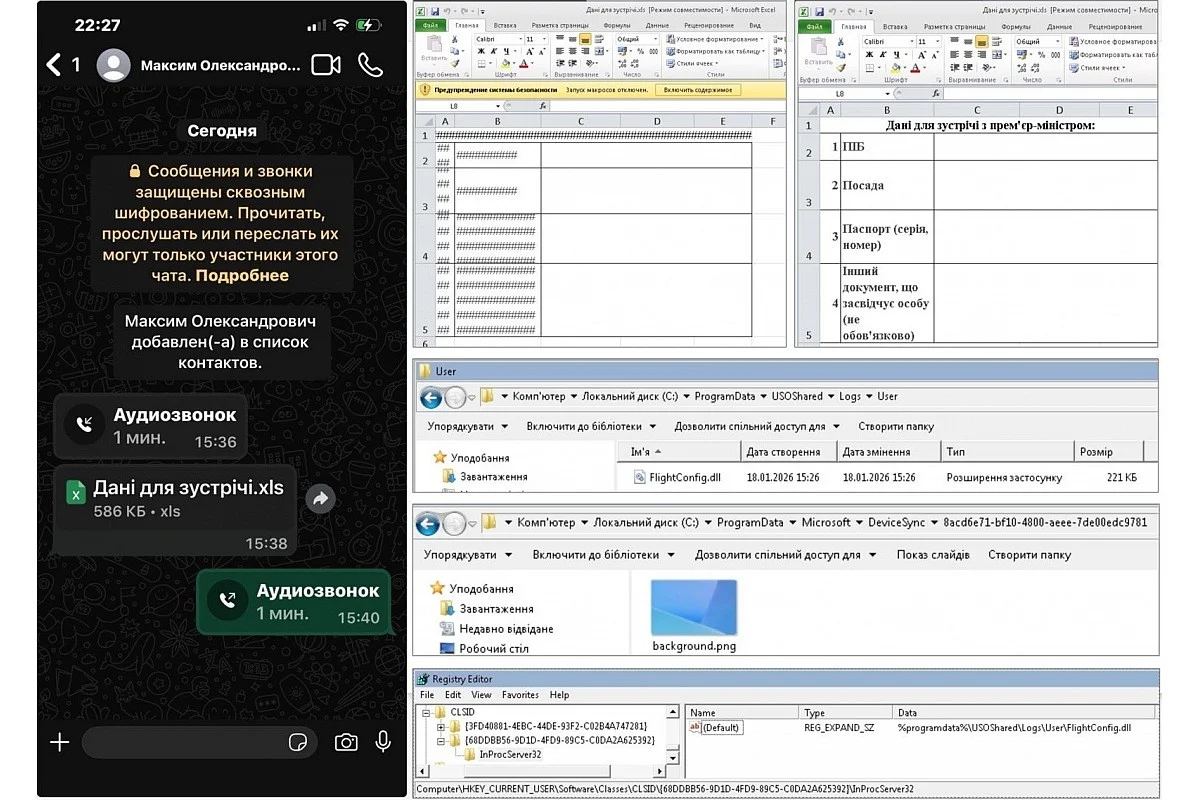Toggle the highlighted middle-align icon in right Excel
This screenshot has height=800, width=1200.
point(982,42)
